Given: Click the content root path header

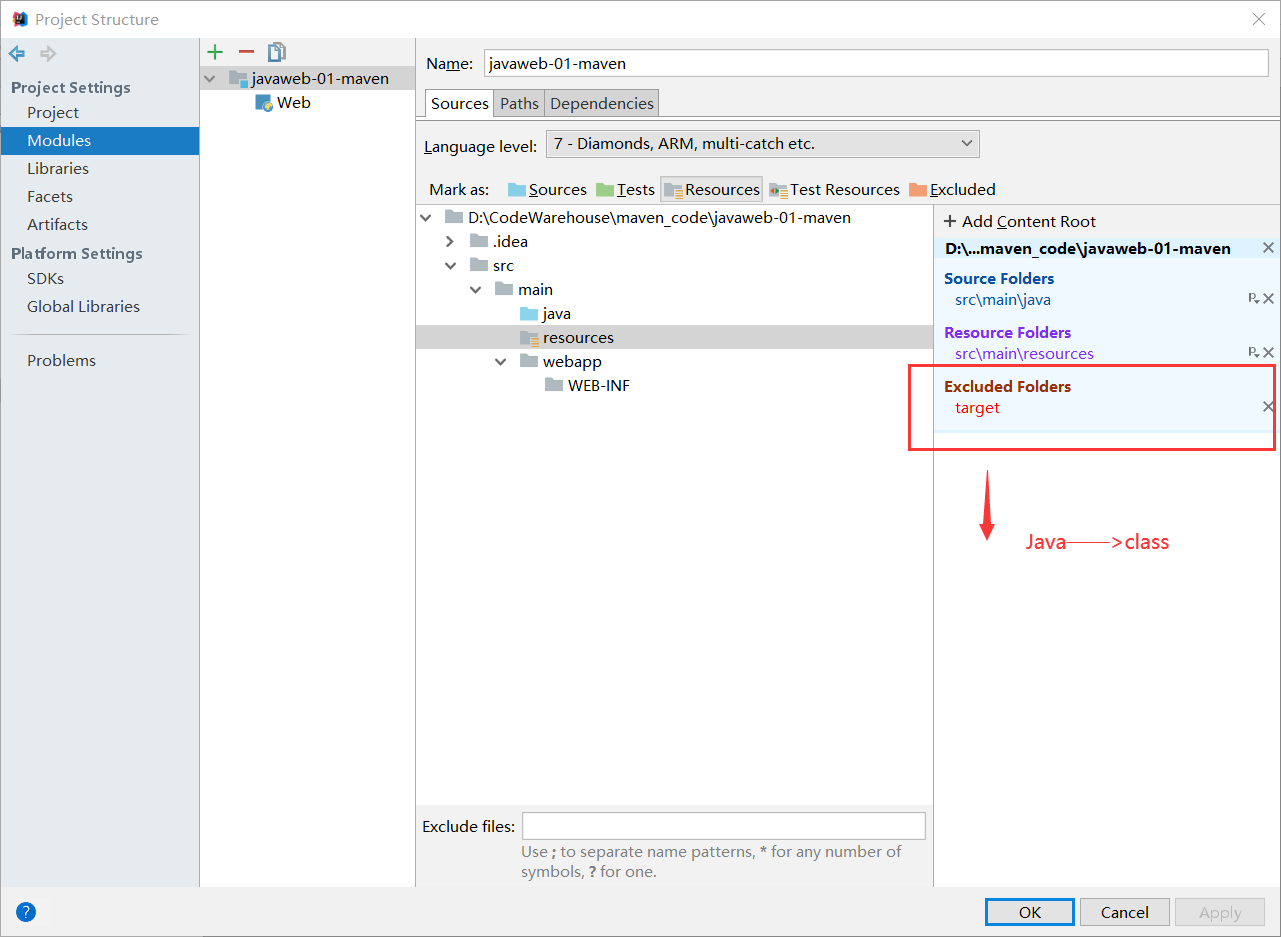Looking at the screenshot, I should click(x=1088, y=248).
